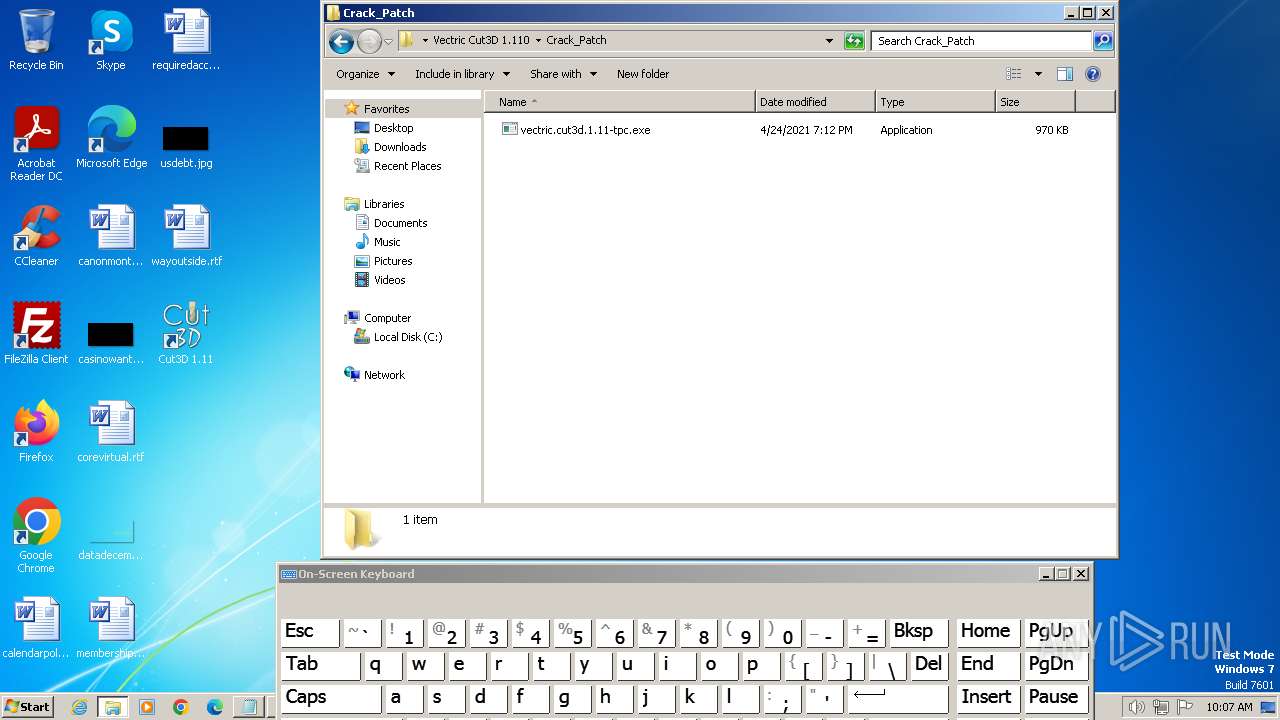The height and width of the screenshot is (720, 1280).
Task: Select Favorites in navigation pane
Action: (386, 109)
